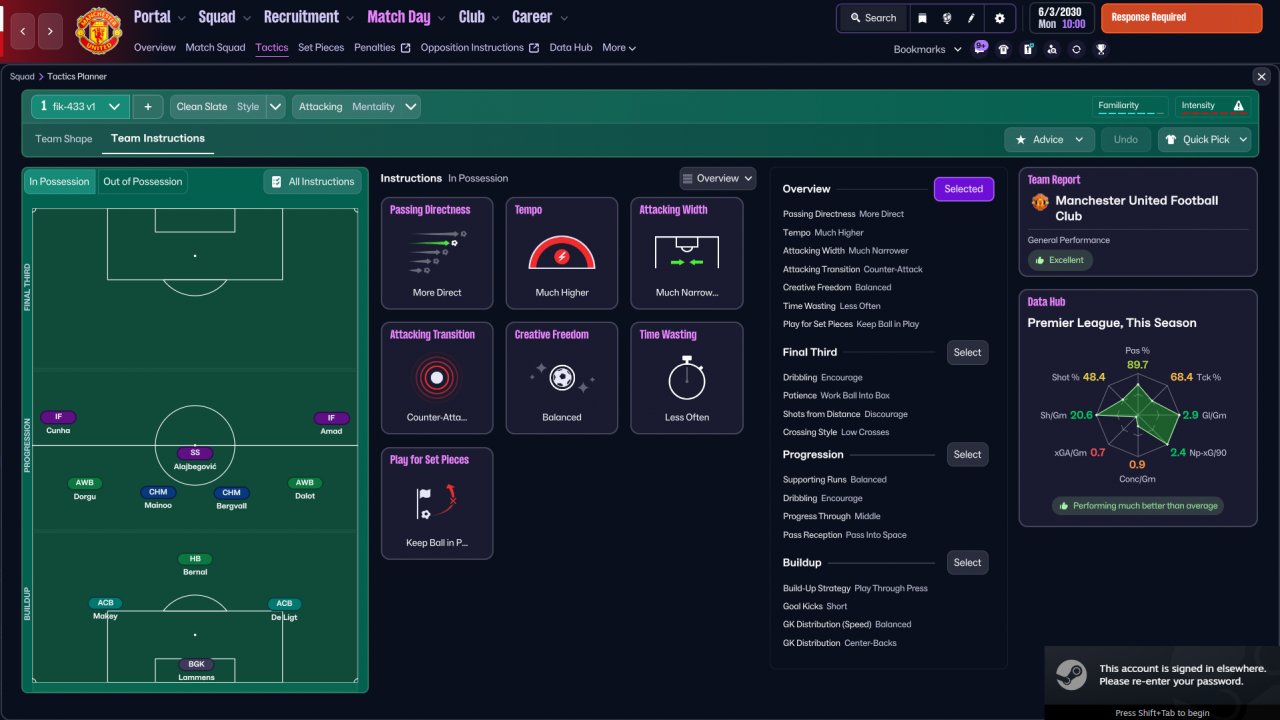Open the Squad menu dropdown

[x=225, y=17]
